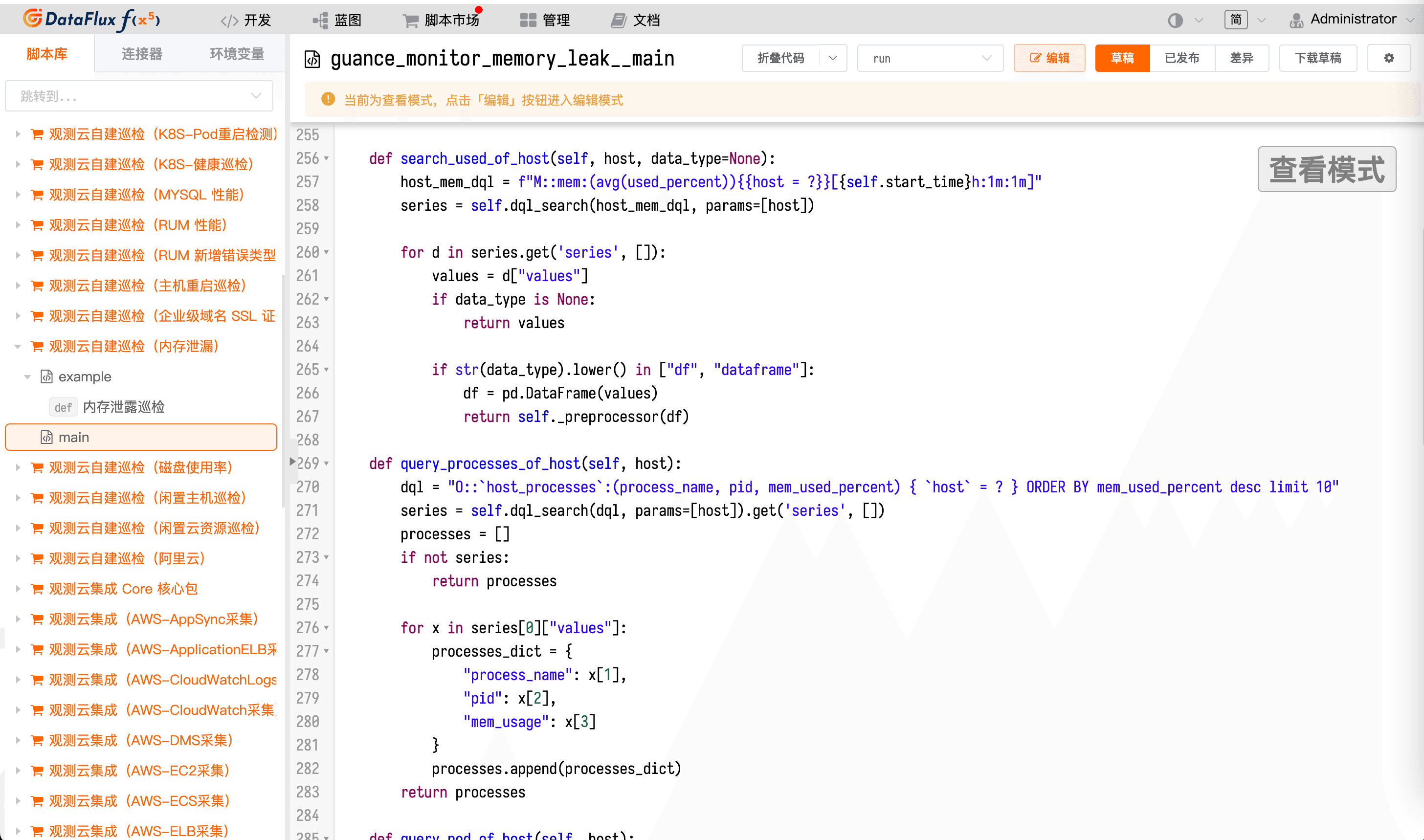
Task: Select the 内存泄露巡检 function entry
Action: pyautogui.click(x=123, y=407)
